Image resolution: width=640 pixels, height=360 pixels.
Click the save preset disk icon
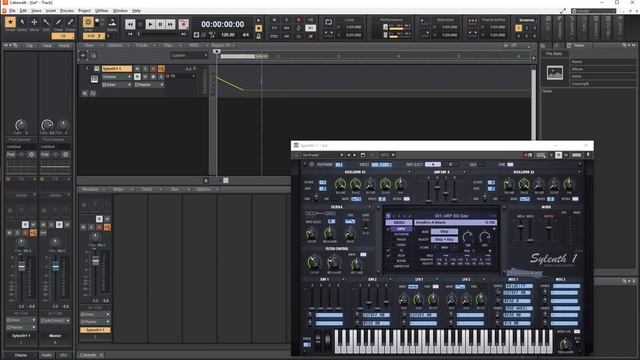click(363, 155)
